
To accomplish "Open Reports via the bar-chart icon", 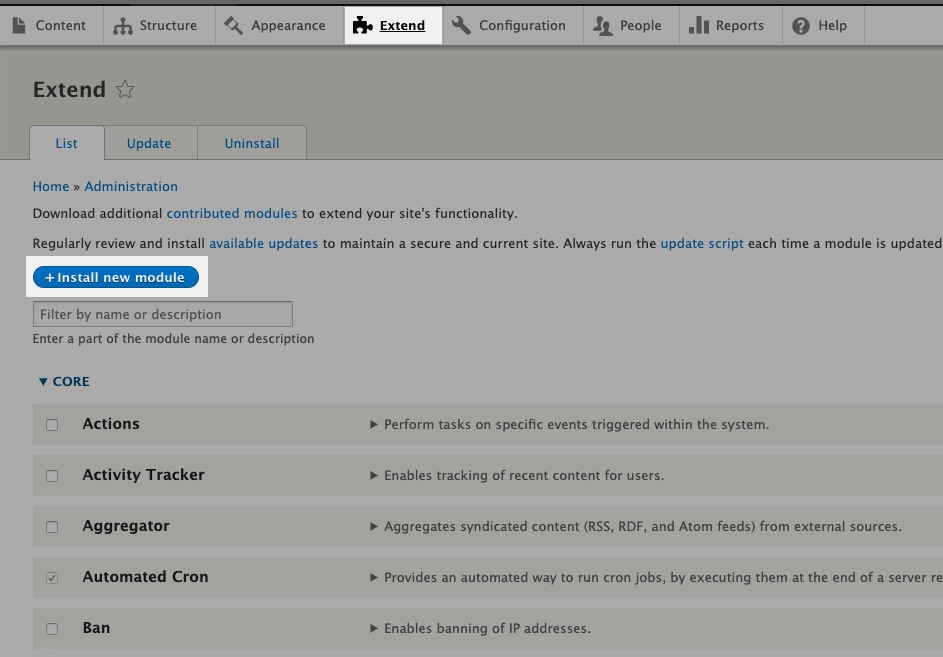I will click(x=697, y=25).
